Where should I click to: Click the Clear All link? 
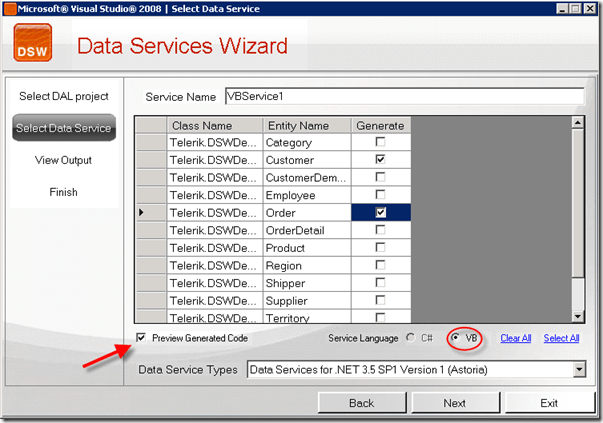(x=516, y=338)
